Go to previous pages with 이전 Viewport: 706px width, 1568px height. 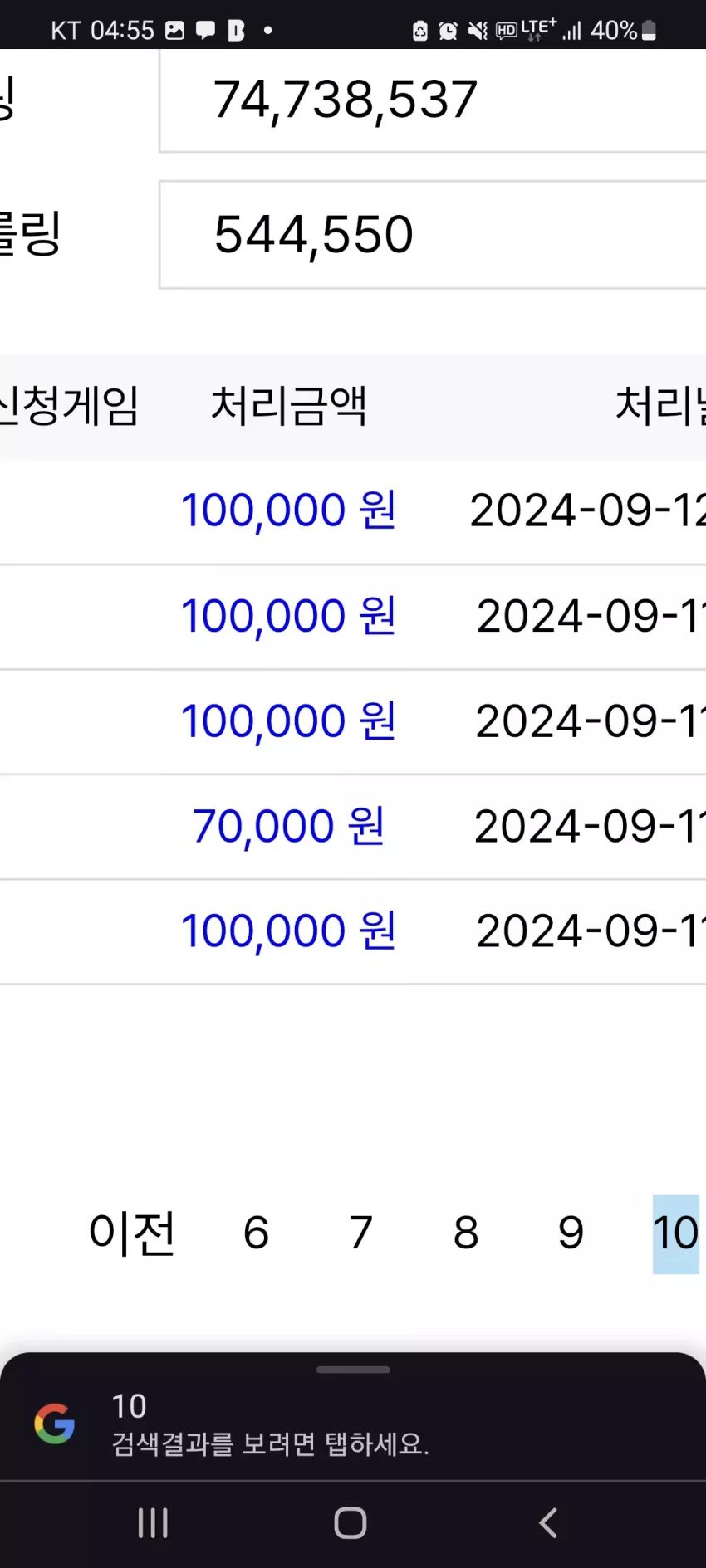coord(132,1233)
